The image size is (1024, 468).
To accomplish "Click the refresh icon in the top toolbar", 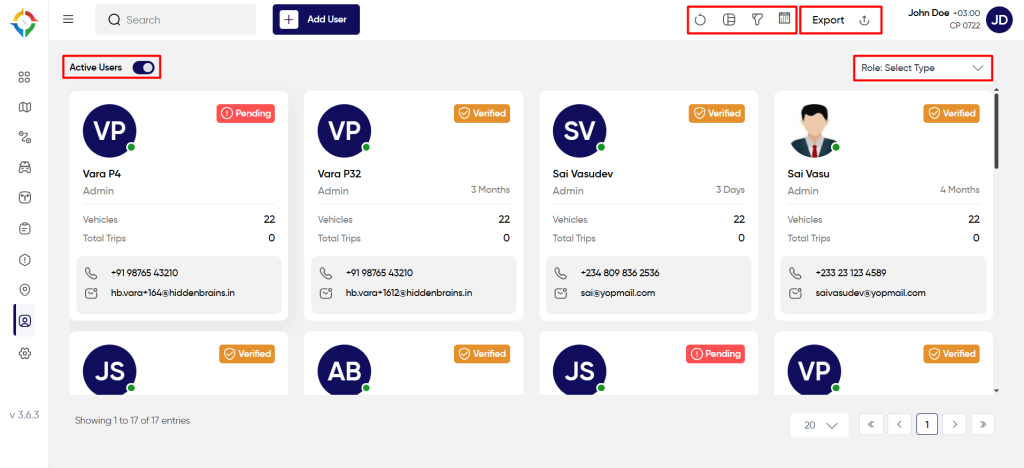I will click(700, 20).
